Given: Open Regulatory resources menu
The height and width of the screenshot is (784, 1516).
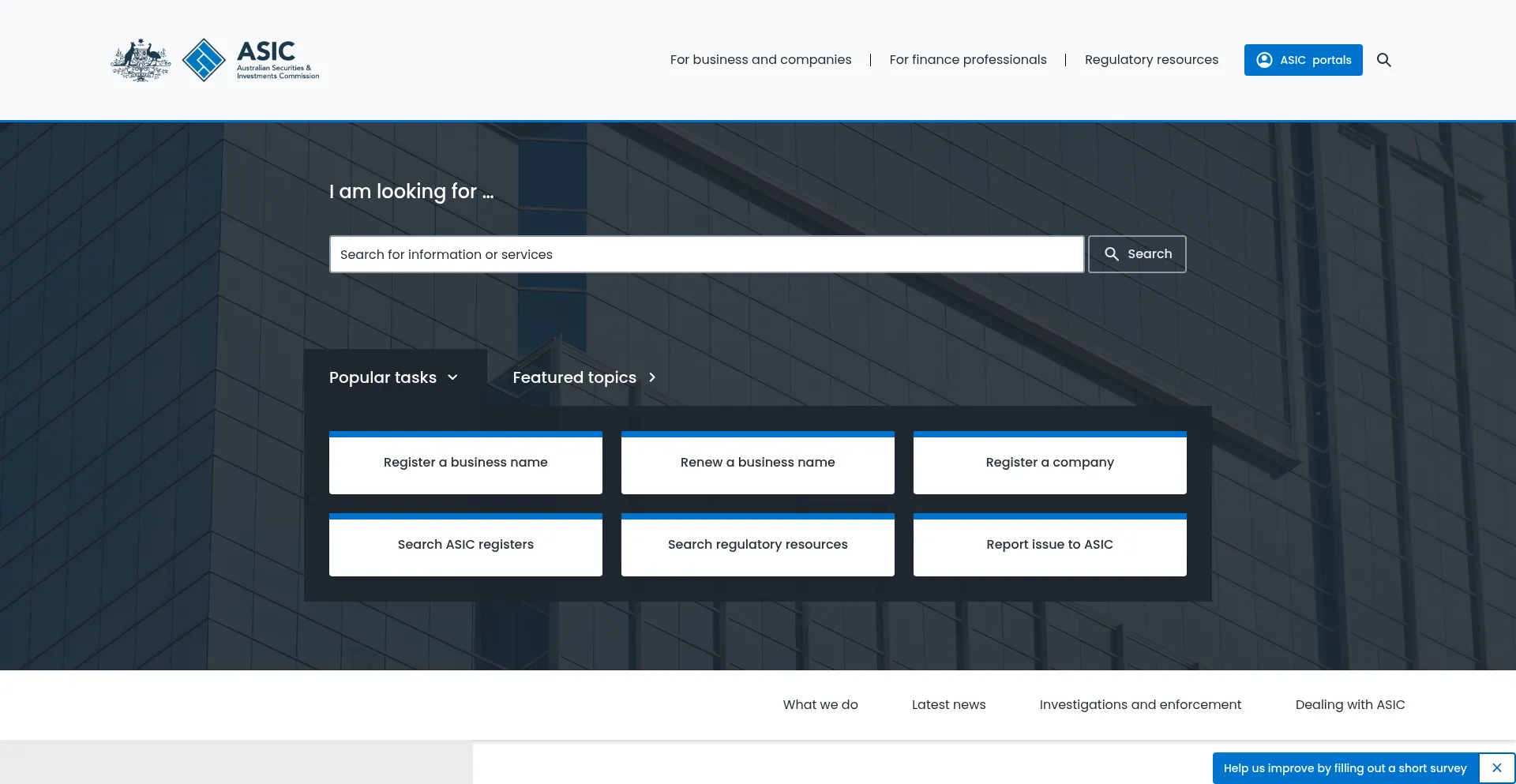Looking at the screenshot, I should [1151, 60].
